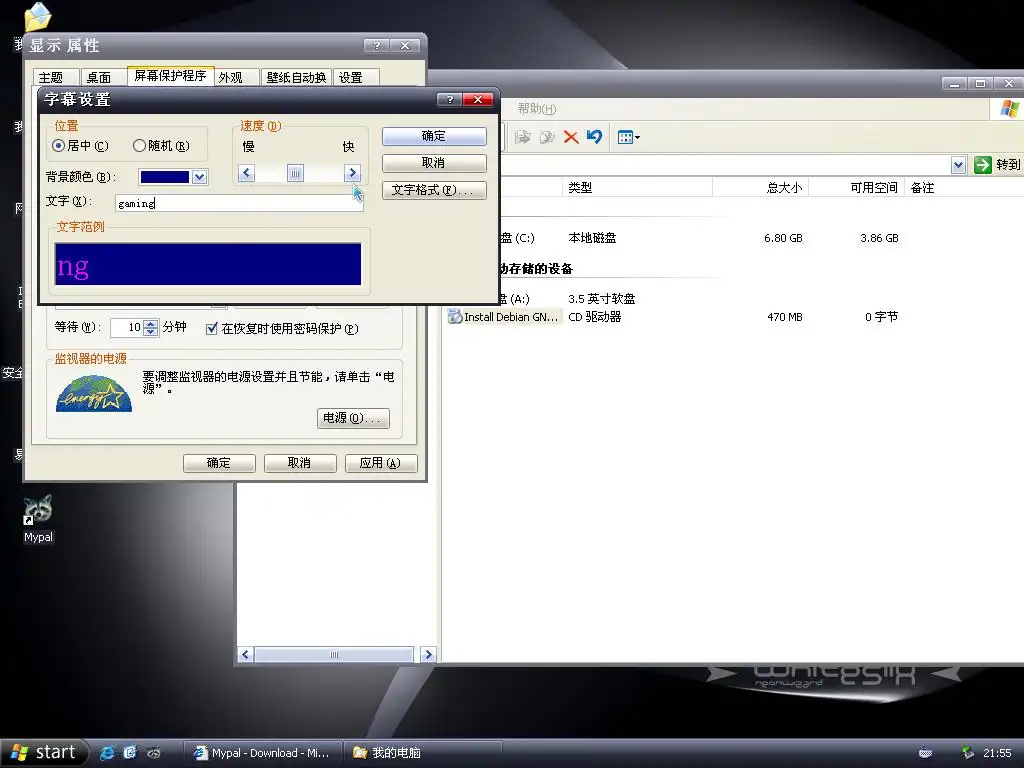This screenshot has height=768, width=1024.
Task: Click the 等待 minutes value field
Action: [x=127, y=328]
